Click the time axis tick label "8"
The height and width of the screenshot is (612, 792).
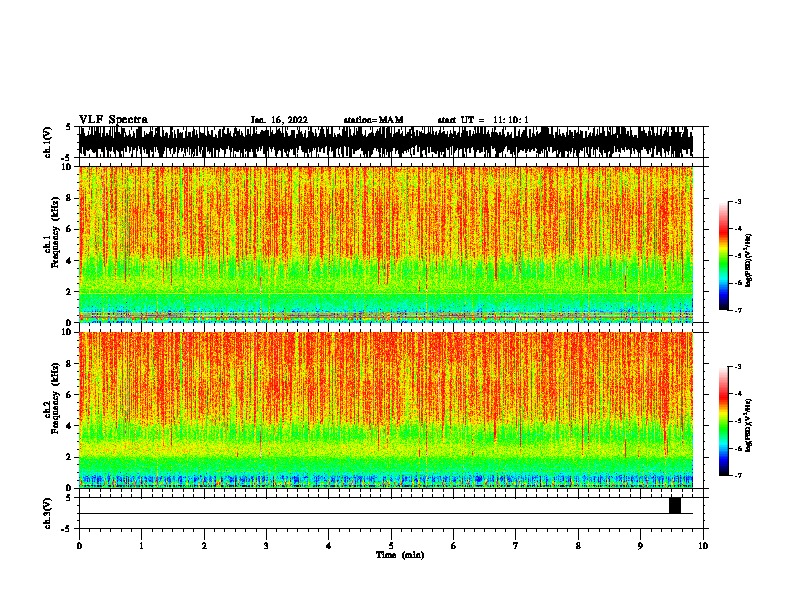578,546
